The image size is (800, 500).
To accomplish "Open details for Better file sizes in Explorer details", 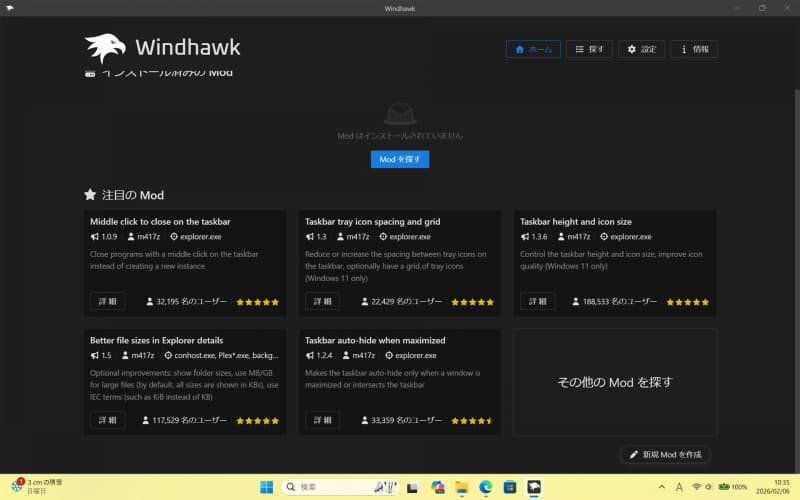I will click(x=107, y=420).
